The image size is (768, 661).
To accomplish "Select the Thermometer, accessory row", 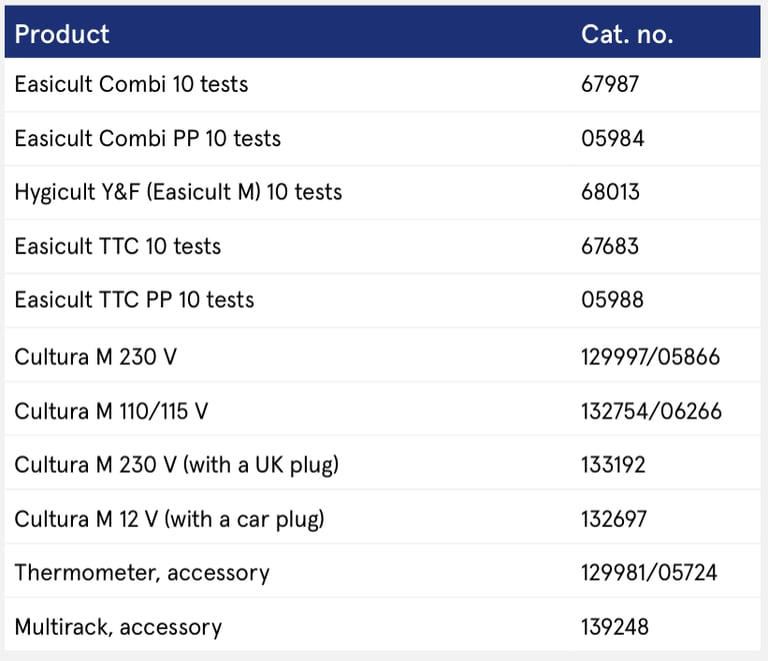I will tap(142, 573).
